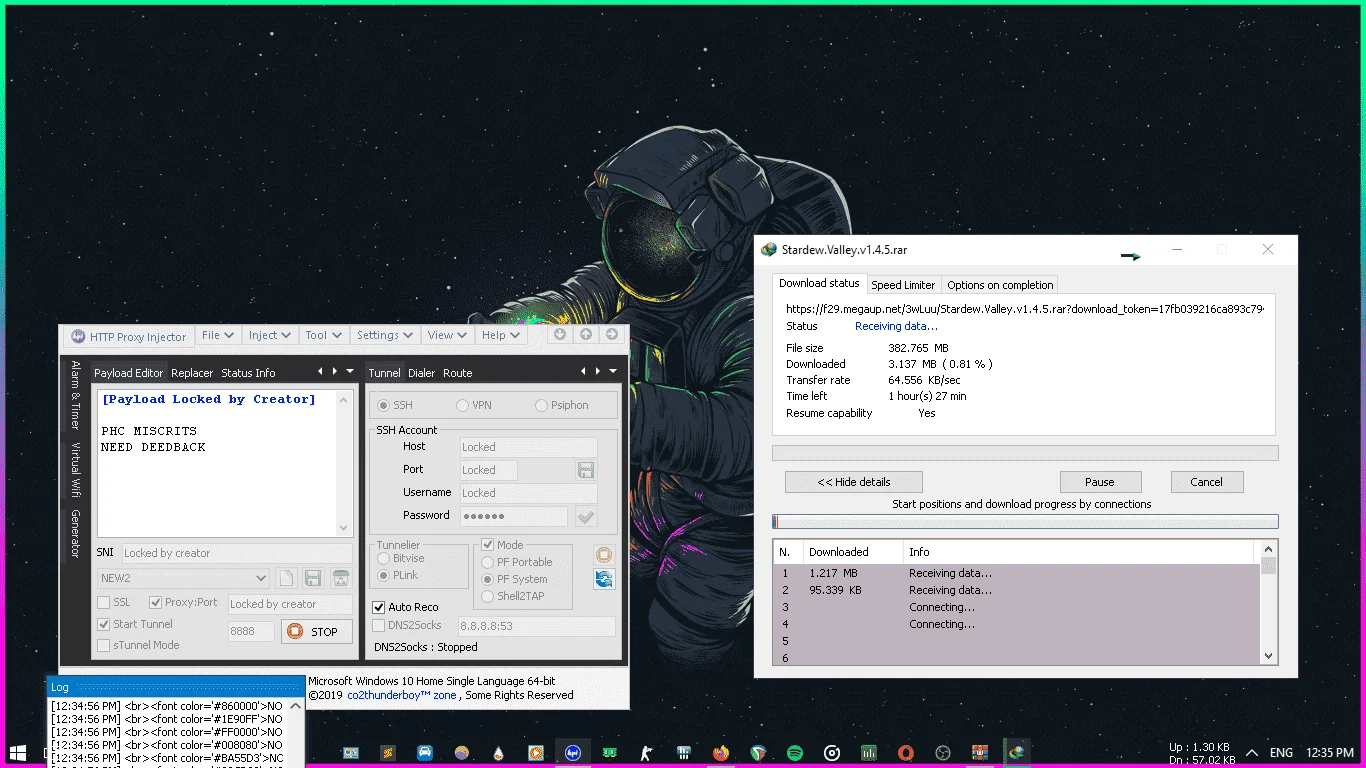Image resolution: width=1366 pixels, height=768 pixels.
Task: Click the STOP button in HTTP Proxy Injector
Action: (317, 632)
